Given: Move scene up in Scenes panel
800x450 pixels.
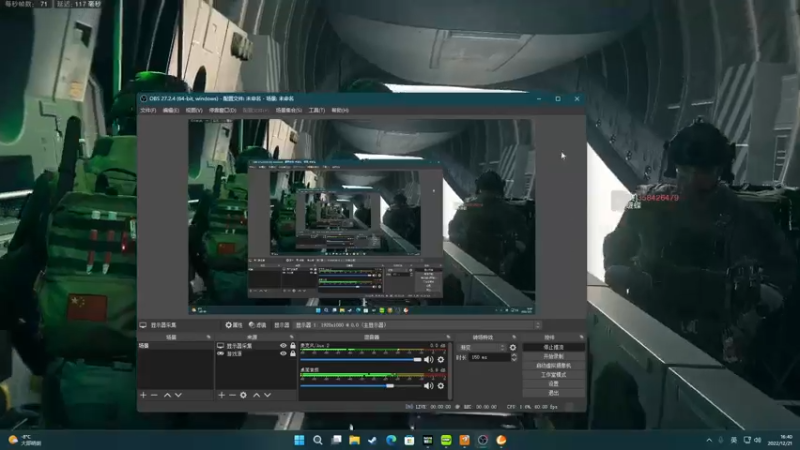Looking at the screenshot, I should click(167, 395).
